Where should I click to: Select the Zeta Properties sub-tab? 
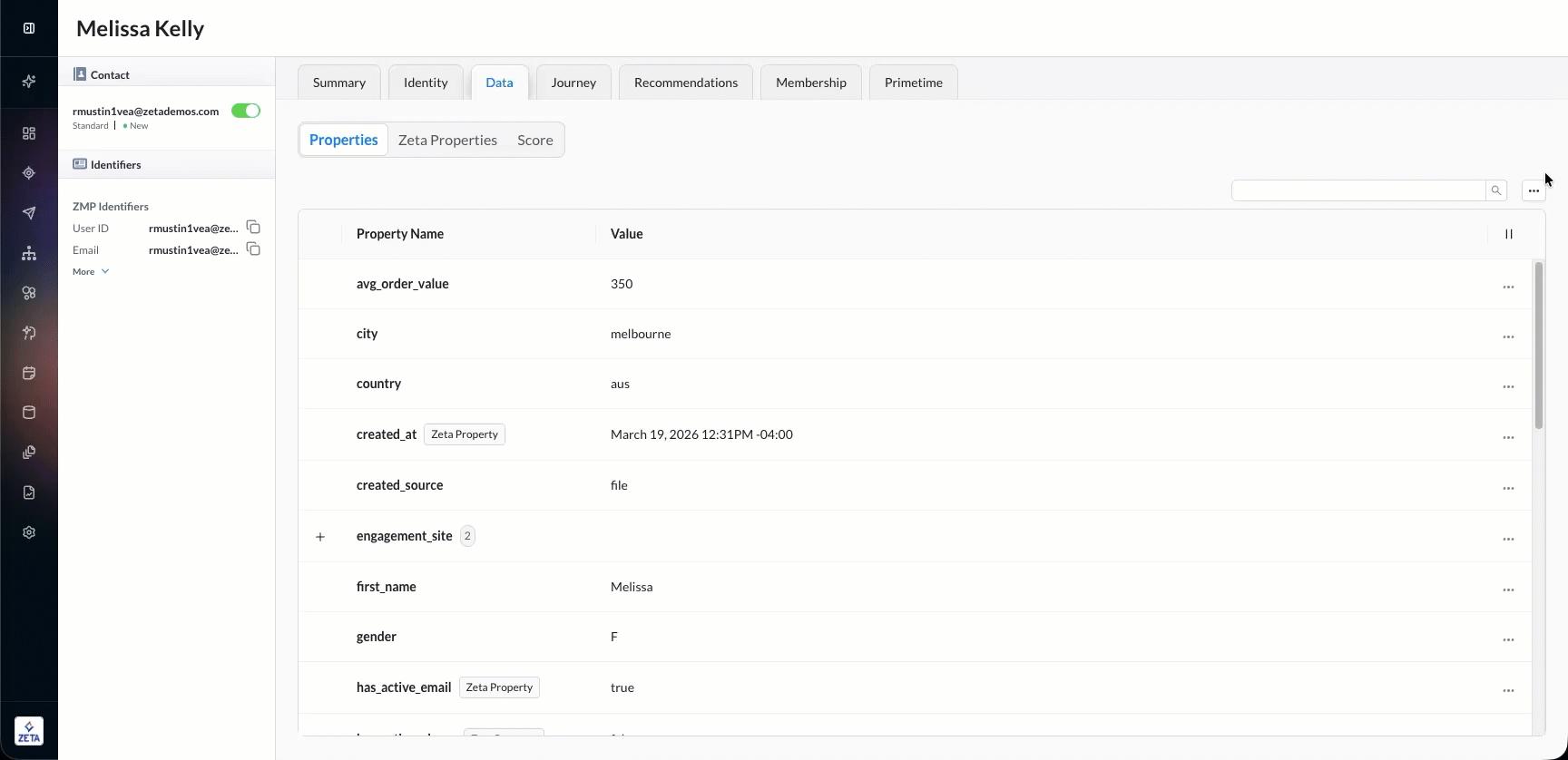pyautogui.click(x=447, y=140)
